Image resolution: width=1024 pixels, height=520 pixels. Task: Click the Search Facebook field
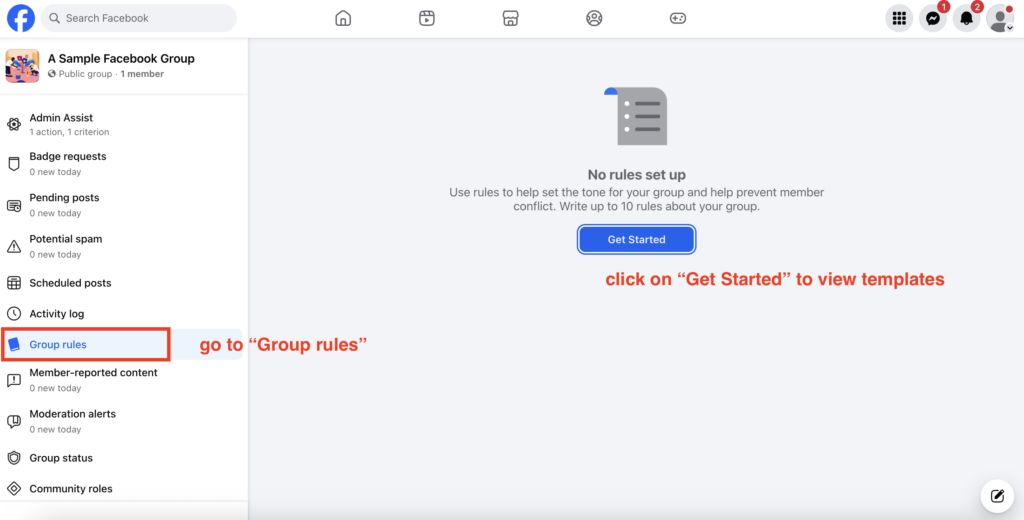[140, 18]
